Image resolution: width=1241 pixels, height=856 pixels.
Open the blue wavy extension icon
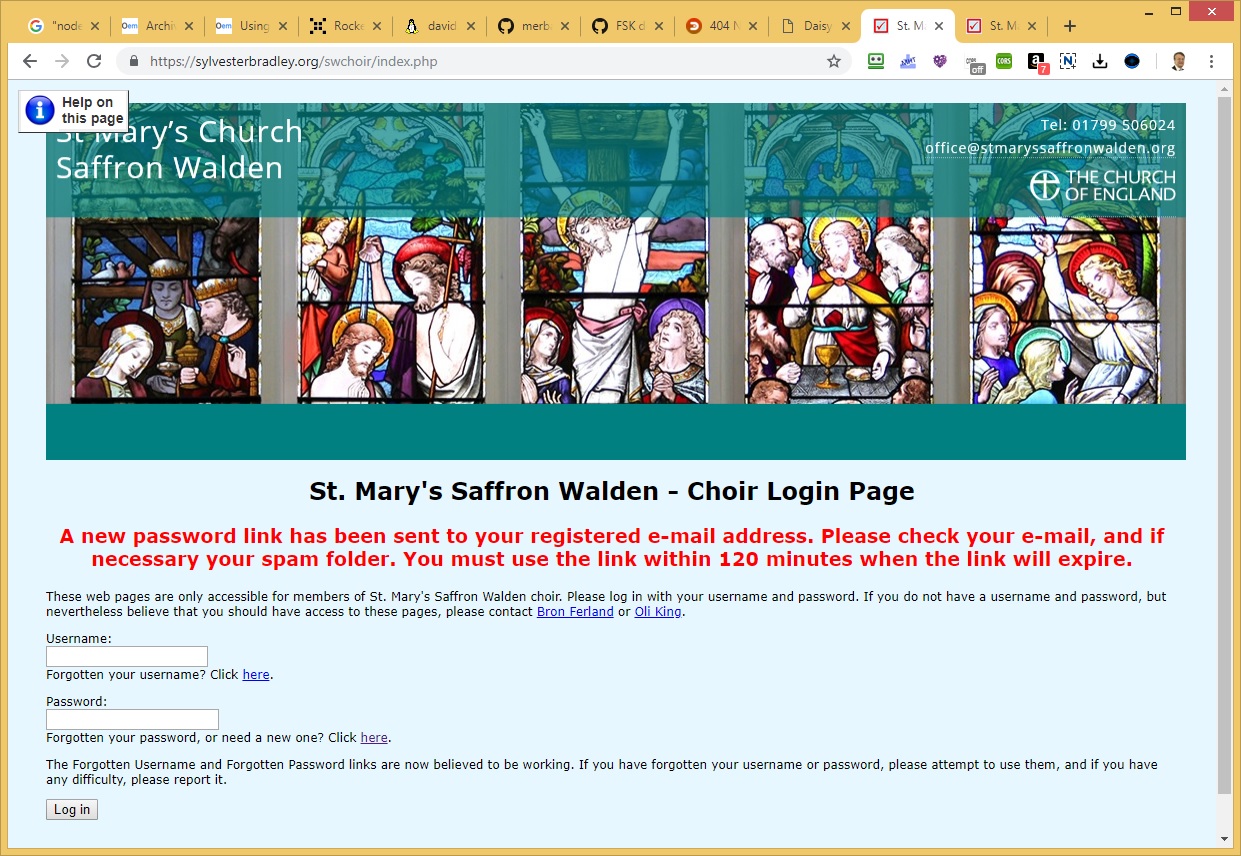908,61
